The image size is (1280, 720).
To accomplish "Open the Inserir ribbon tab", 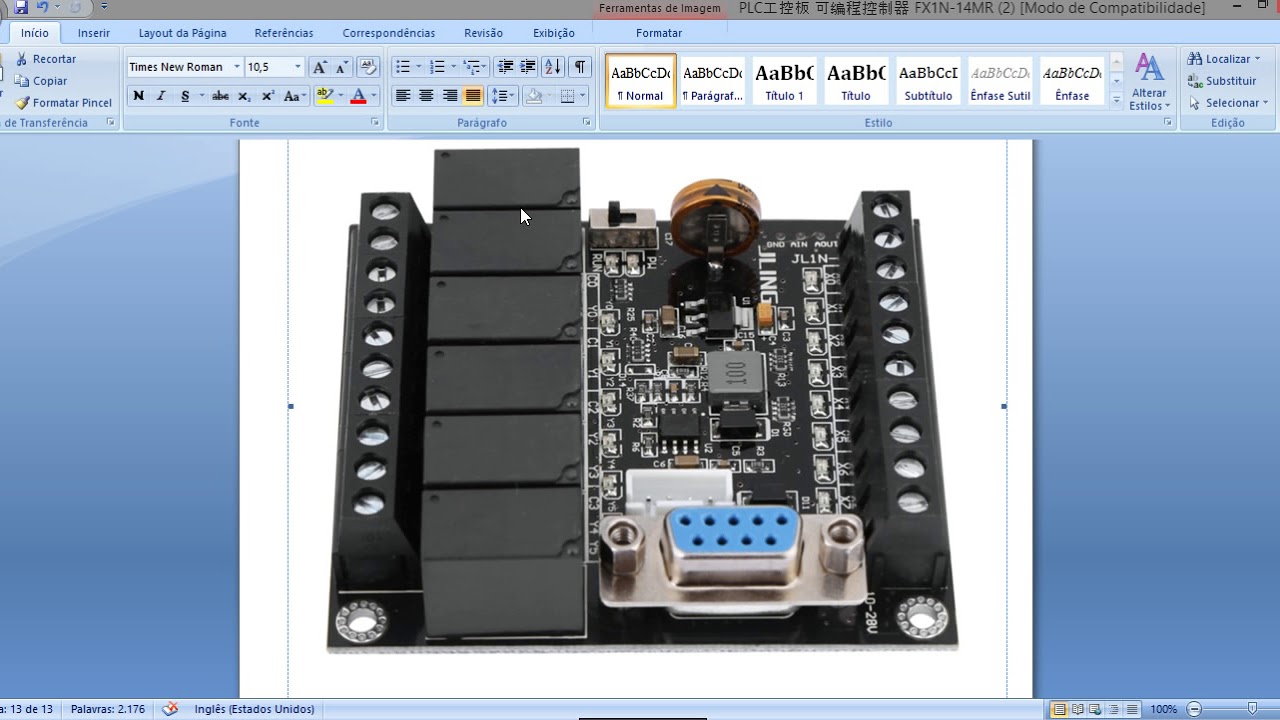I will point(94,33).
